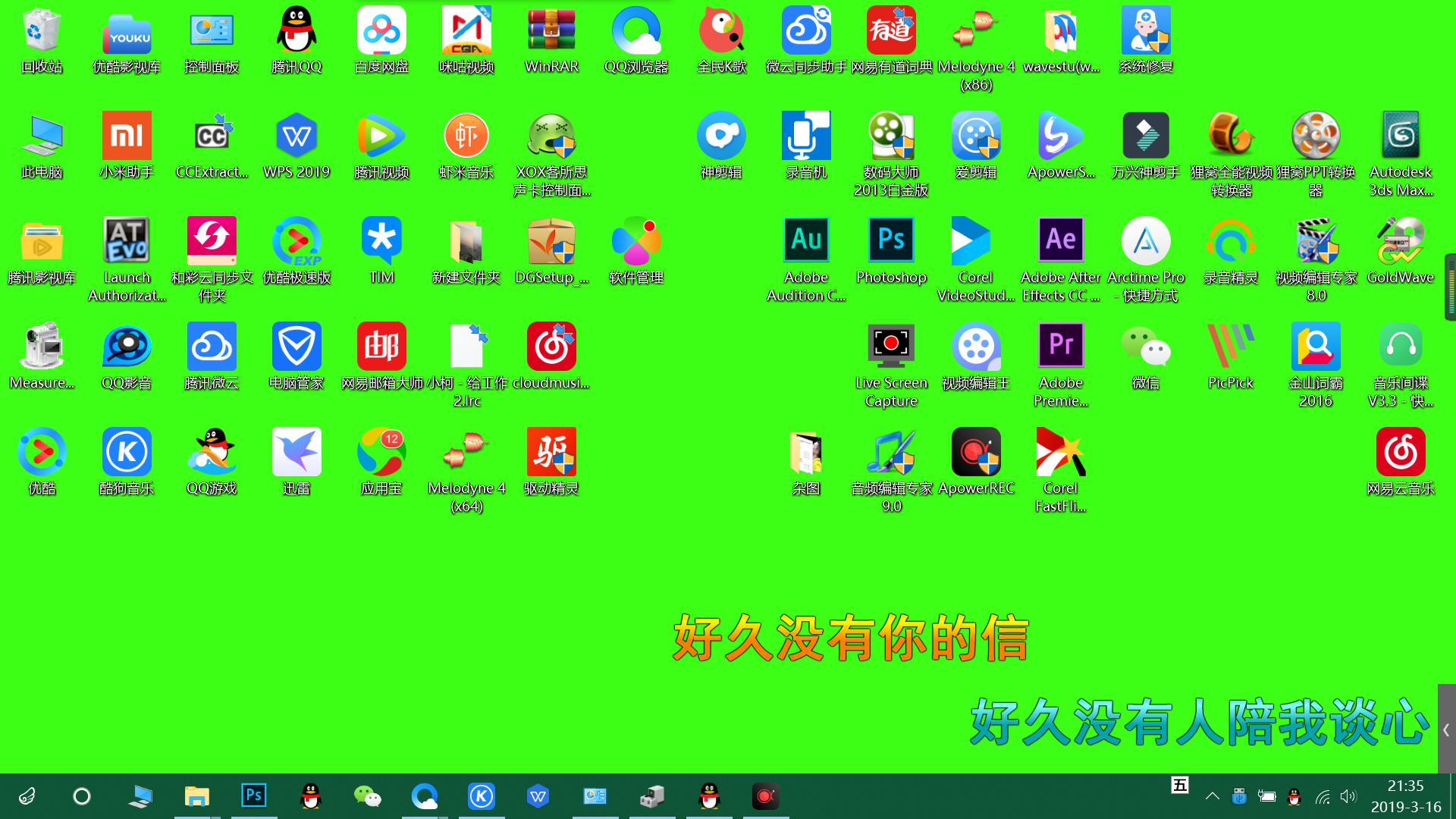
Task: Launch WeChat from the taskbar
Action: pos(369,796)
